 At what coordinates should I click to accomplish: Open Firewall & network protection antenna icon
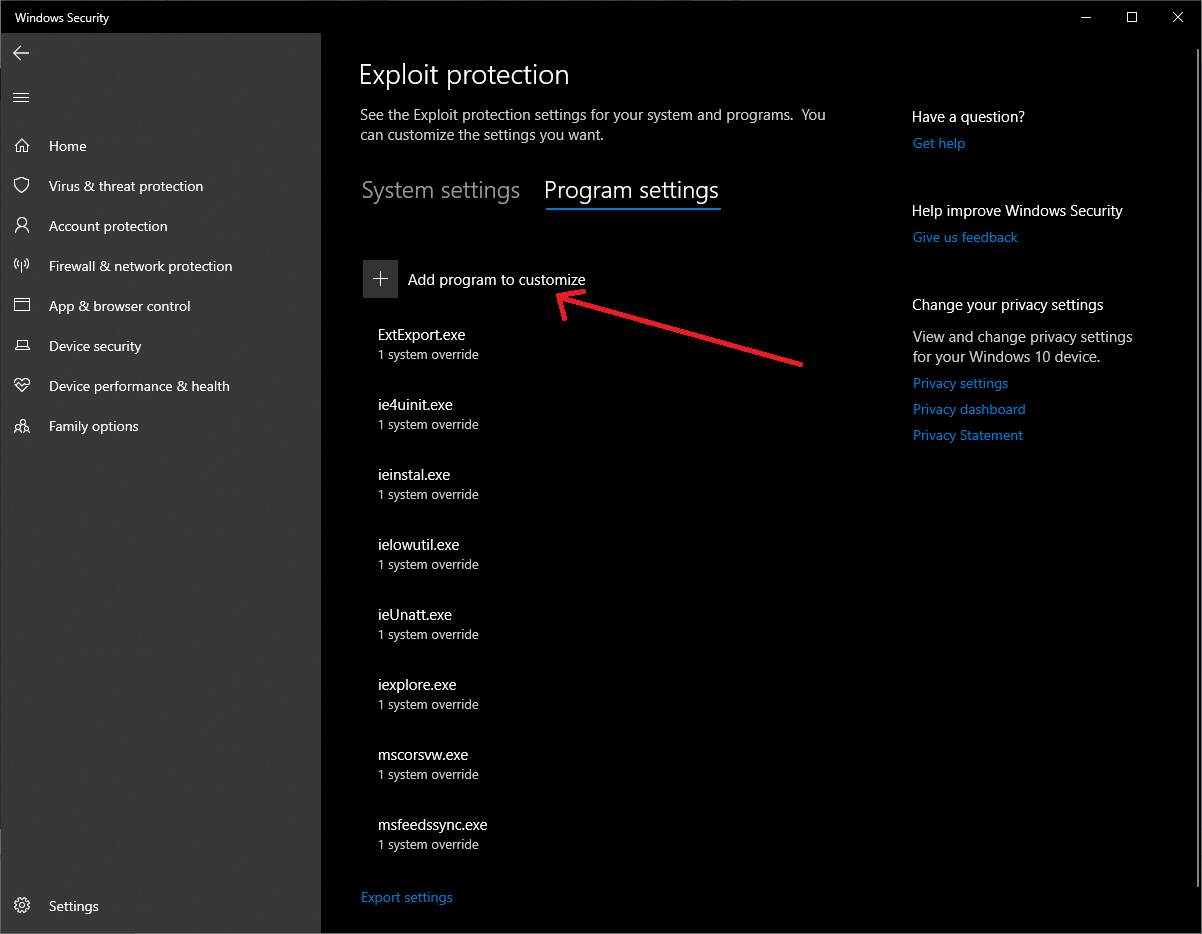click(22, 266)
